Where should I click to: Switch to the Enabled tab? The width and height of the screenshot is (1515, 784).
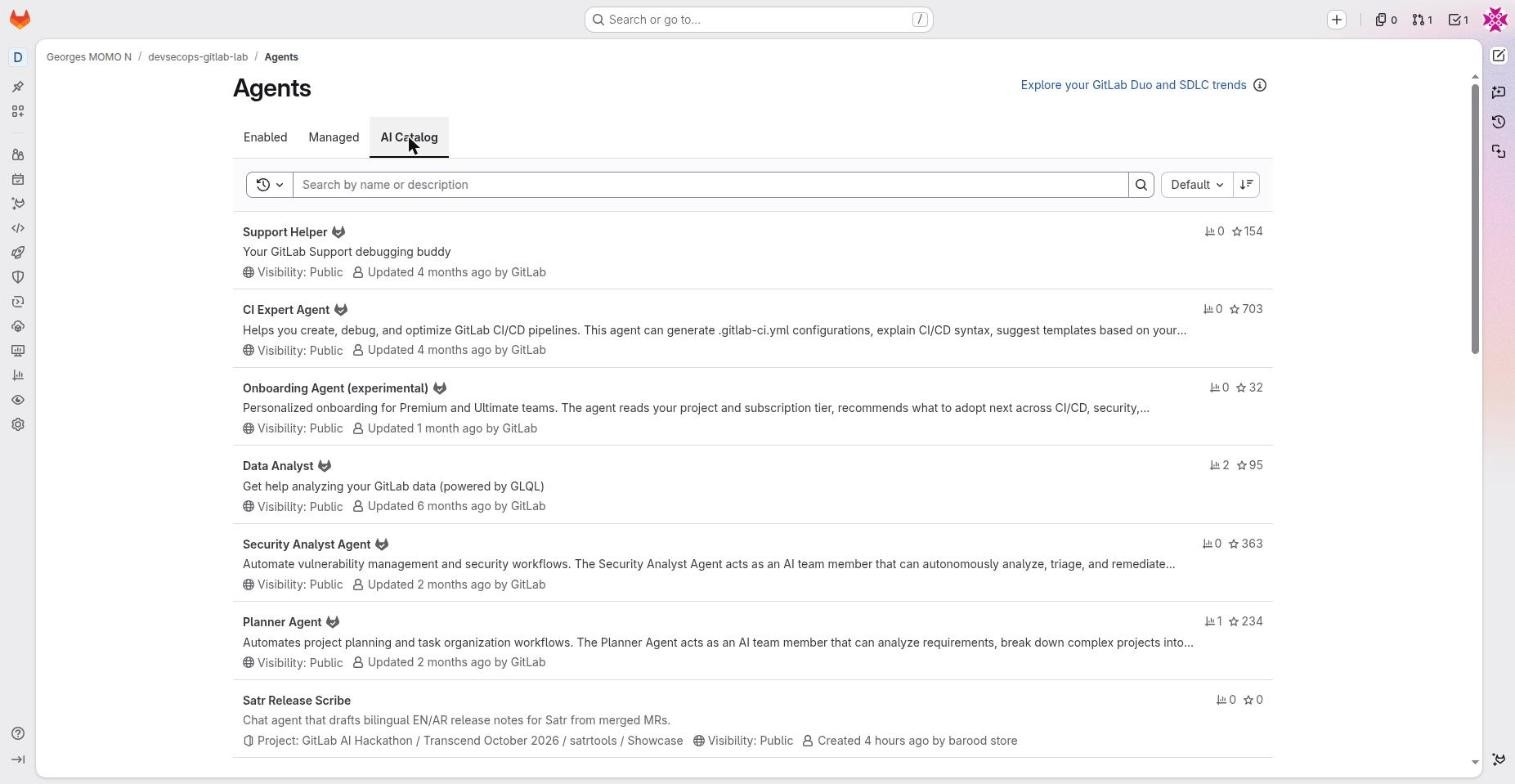click(265, 138)
